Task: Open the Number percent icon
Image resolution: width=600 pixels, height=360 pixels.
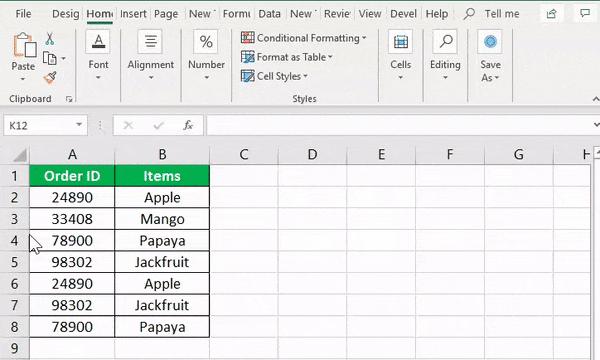Action: tap(206, 41)
